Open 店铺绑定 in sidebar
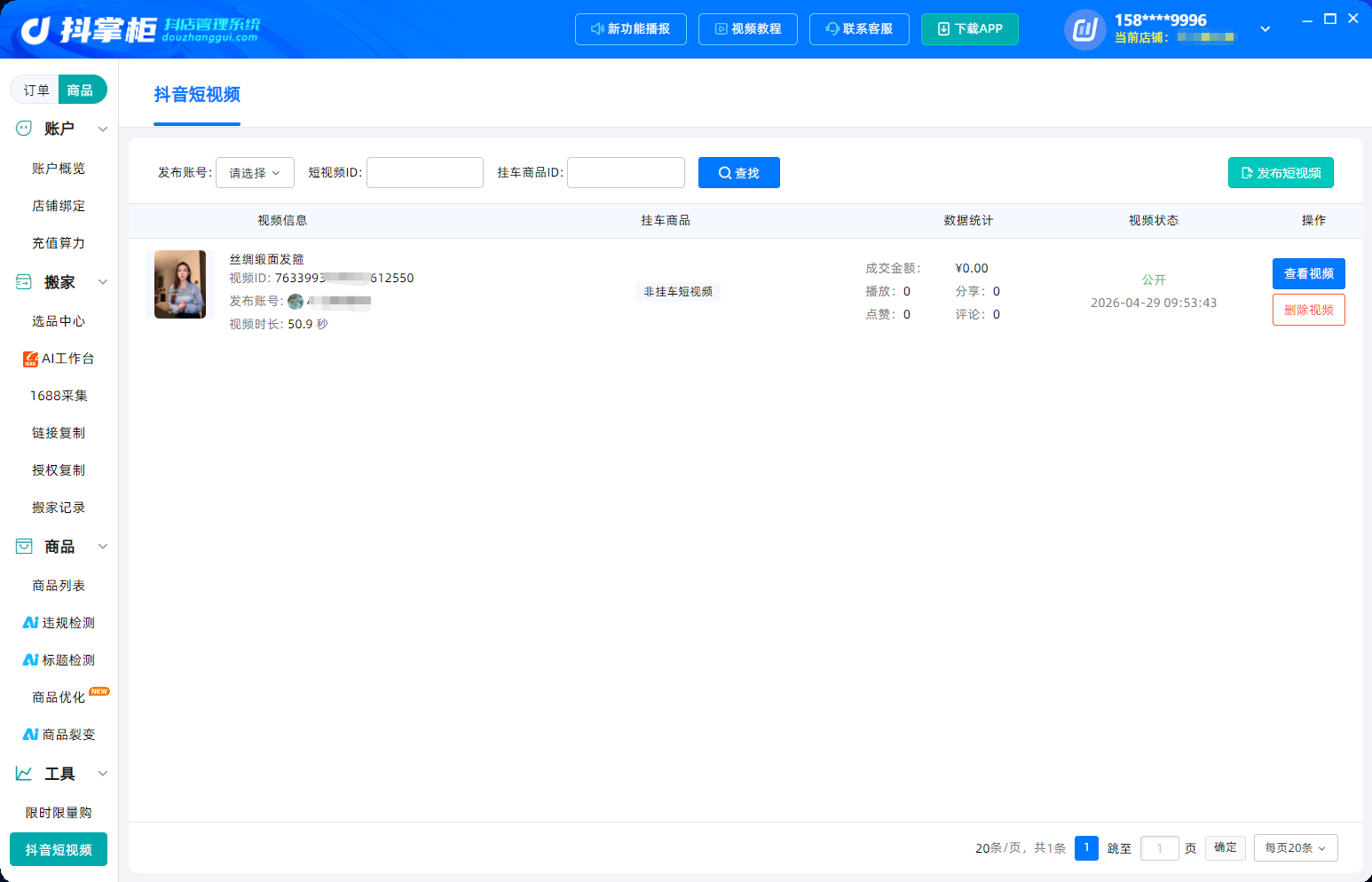Image resolution: width=1372 pixels, height=882 pixels. point(59,206)
